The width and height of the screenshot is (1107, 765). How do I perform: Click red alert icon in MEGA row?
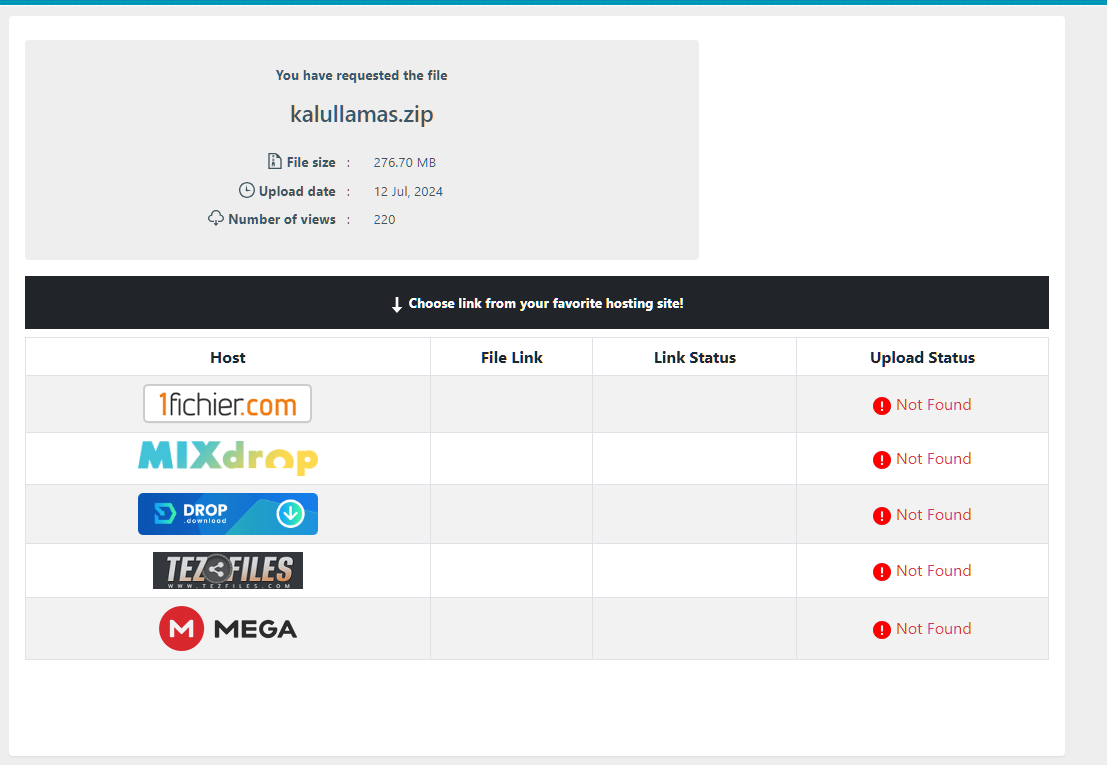coord(882,630)
